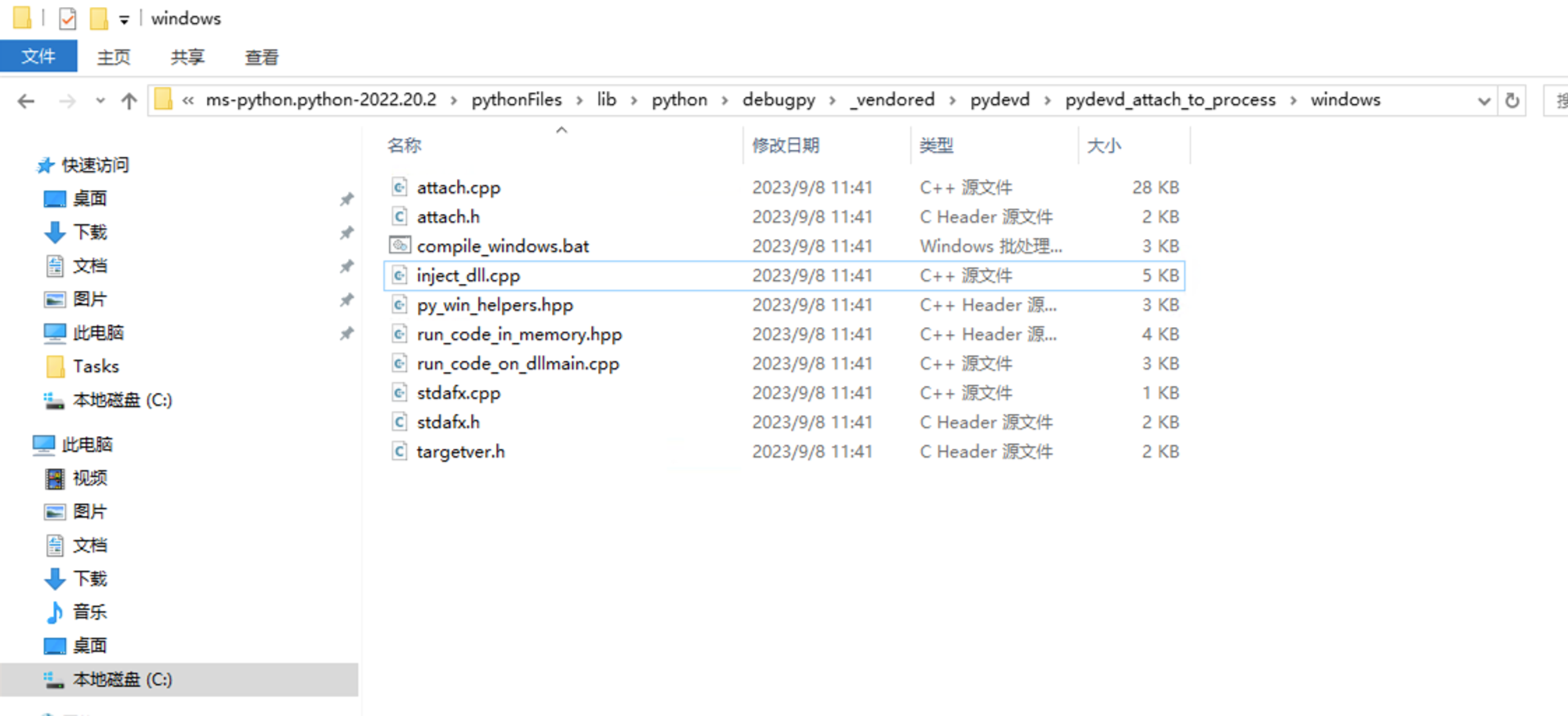Screen dimensions: 1568x716
Task: Open the address bar history dropdown
Action: coord(1483,100)
